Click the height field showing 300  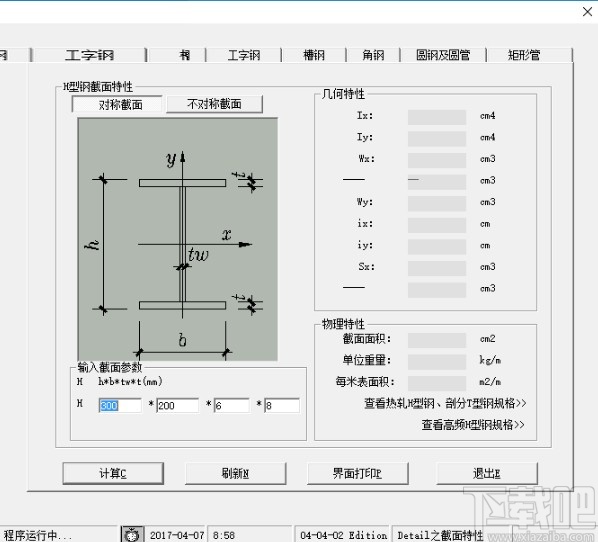(120, 405)
